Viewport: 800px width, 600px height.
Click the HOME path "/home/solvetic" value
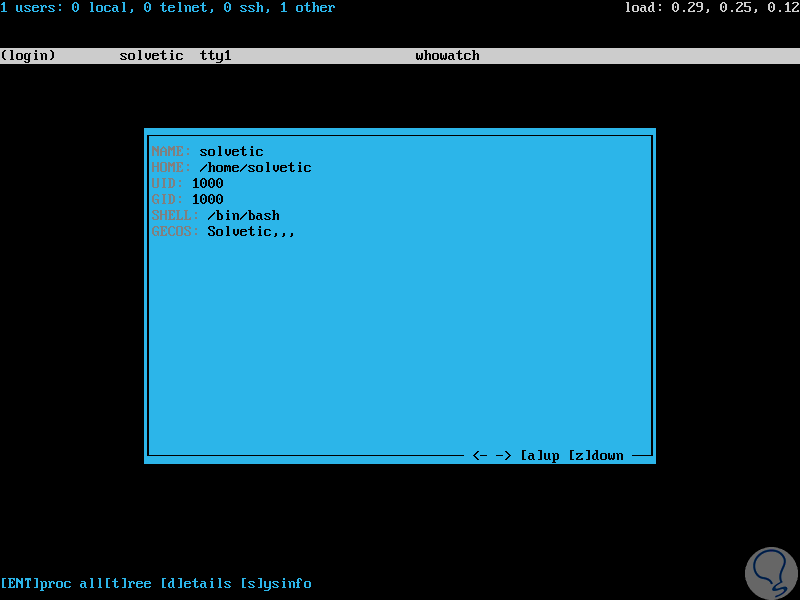point(254,167)
